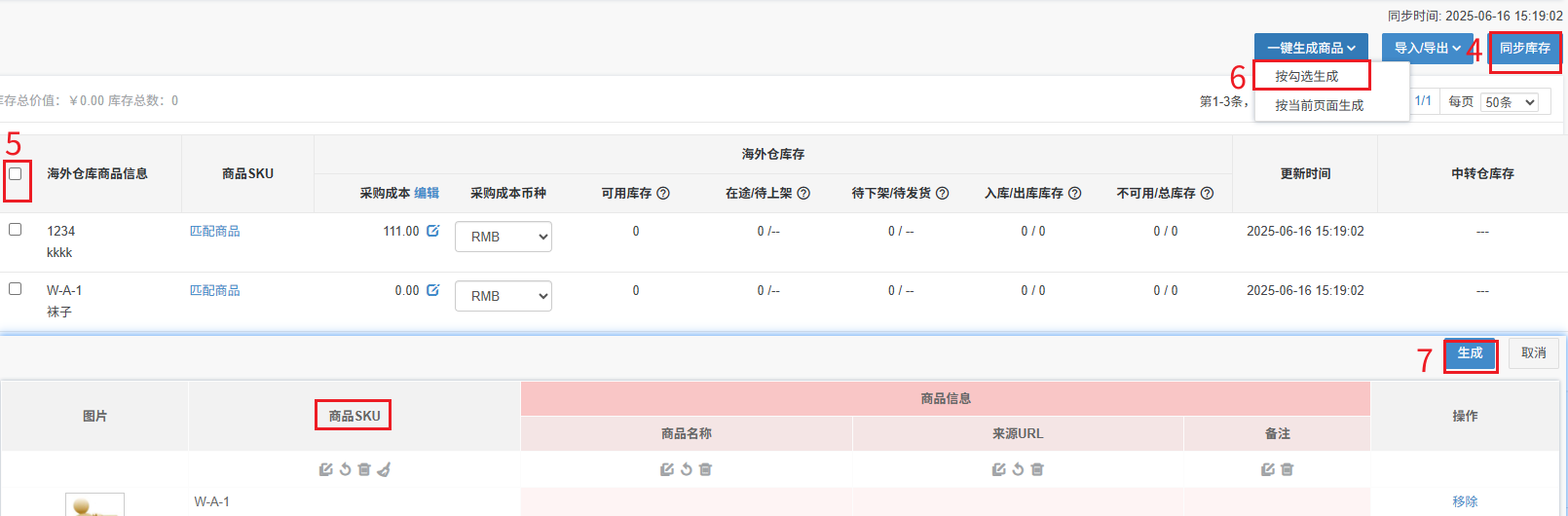This screenshot has height=516, width=1568.
Task: Click the 商品SKU header in lower panel
Action: 355,416
